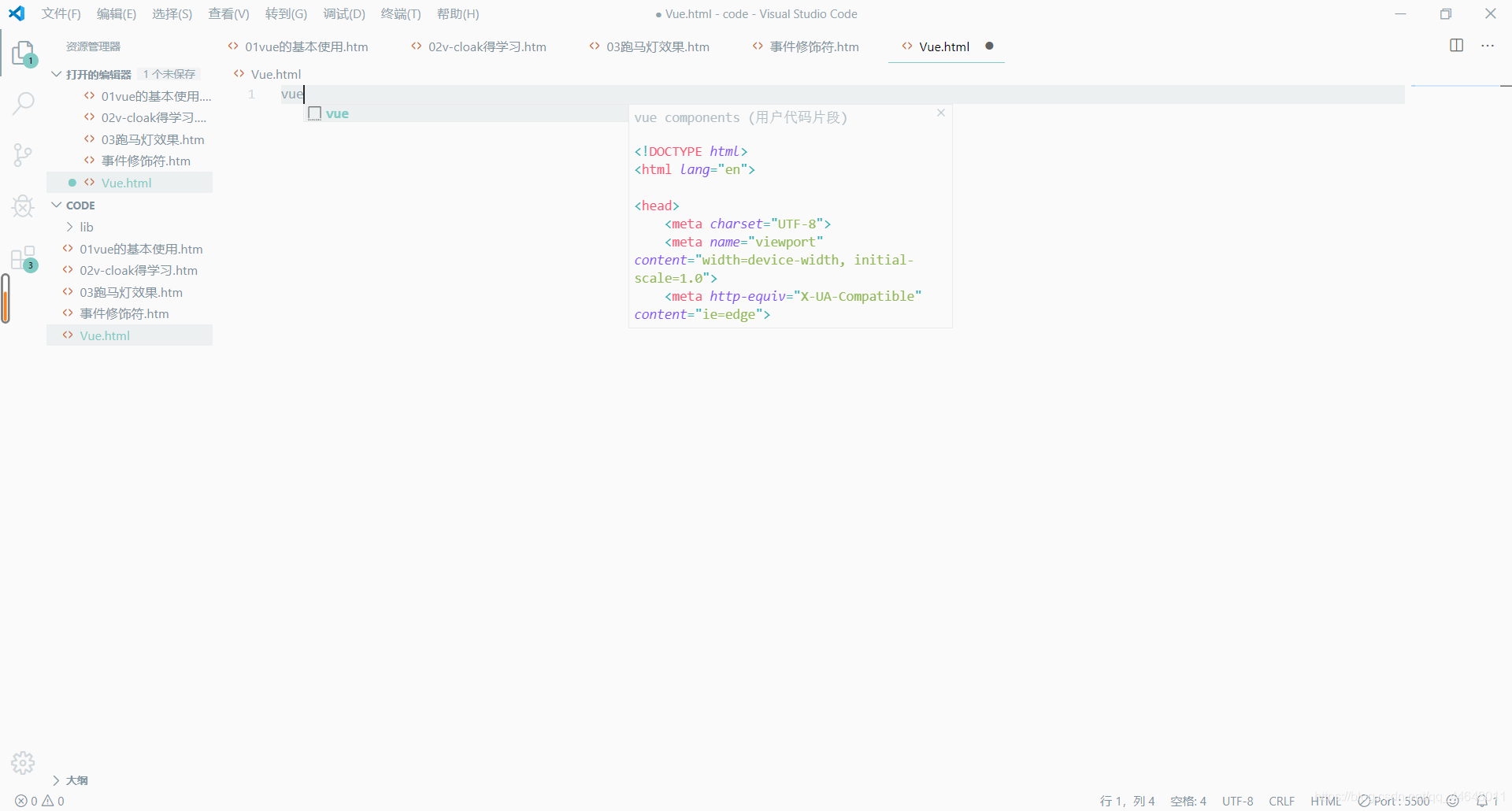The height and width of the screenshot is (811, 1512).
Task: Select the vue snippet suggestion
Action: pyautogui.click(x=468, y=113)
